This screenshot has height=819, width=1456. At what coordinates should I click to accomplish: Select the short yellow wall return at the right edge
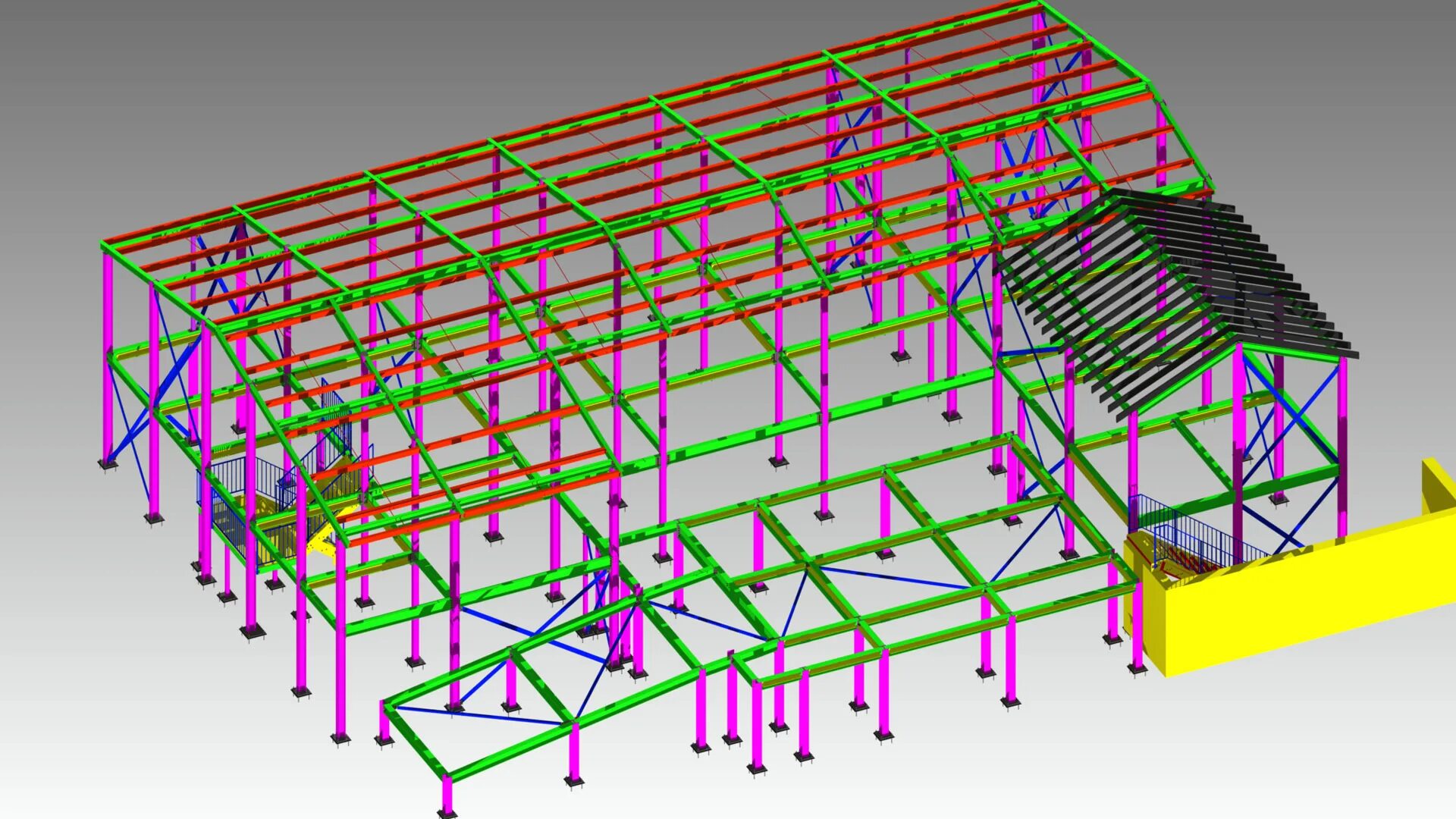1439,485
